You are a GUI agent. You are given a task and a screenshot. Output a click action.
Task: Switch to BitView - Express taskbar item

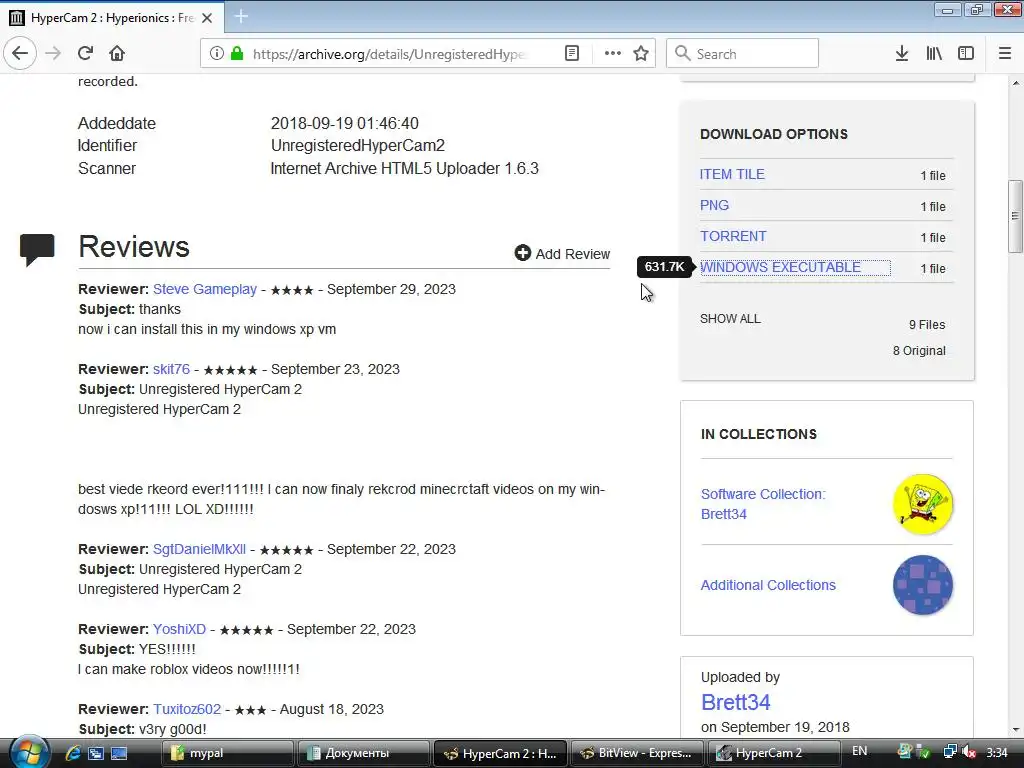click(x=637, y=753)
